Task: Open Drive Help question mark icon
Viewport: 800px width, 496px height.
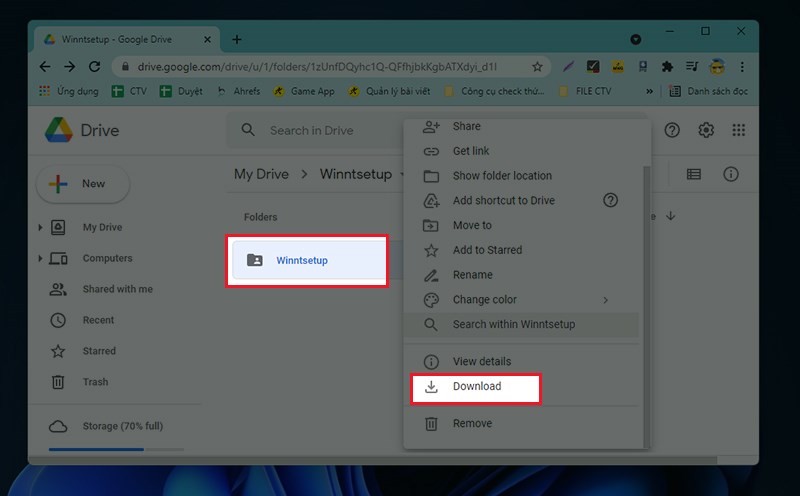Action: coord(672,130)
